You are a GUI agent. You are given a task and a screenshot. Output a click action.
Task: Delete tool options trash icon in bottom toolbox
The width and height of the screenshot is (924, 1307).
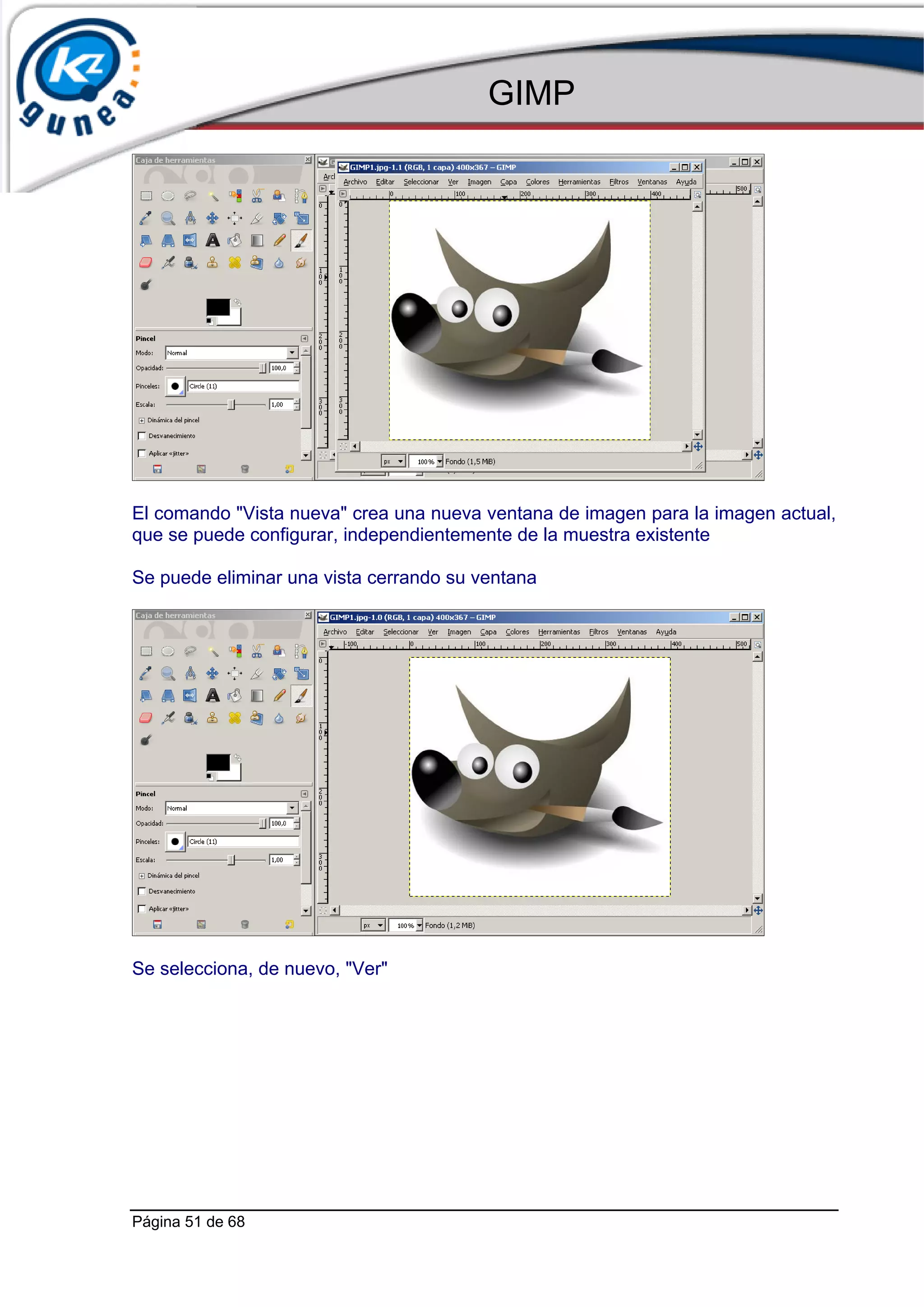click(x=245, y=925)
